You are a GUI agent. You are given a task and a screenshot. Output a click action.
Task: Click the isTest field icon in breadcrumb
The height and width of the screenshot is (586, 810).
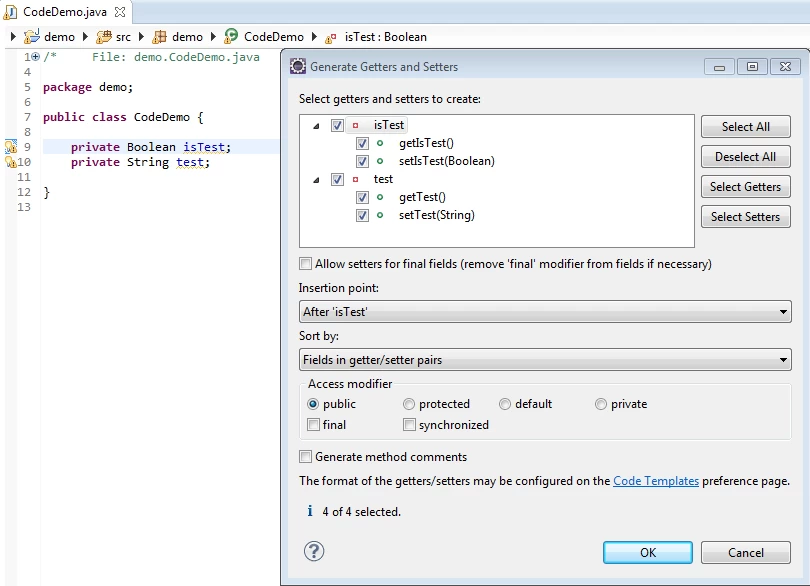click(331, 38)
